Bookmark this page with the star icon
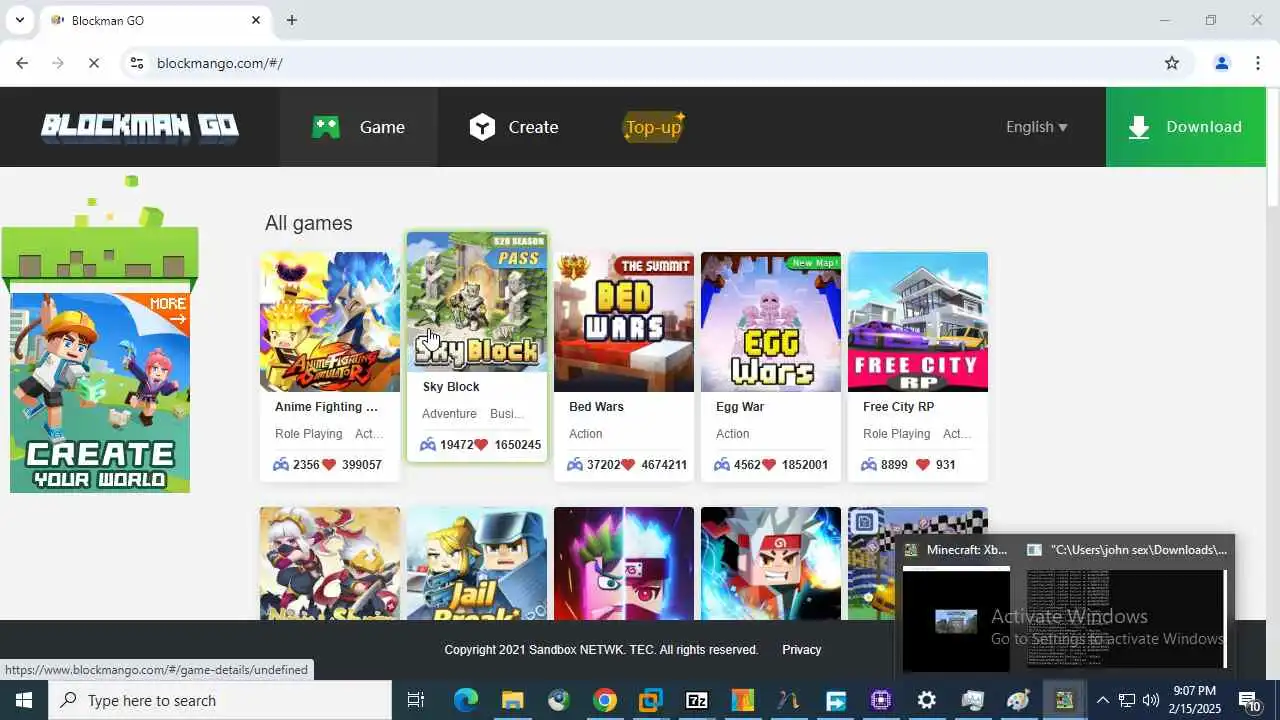 [x=1172, y=63]
